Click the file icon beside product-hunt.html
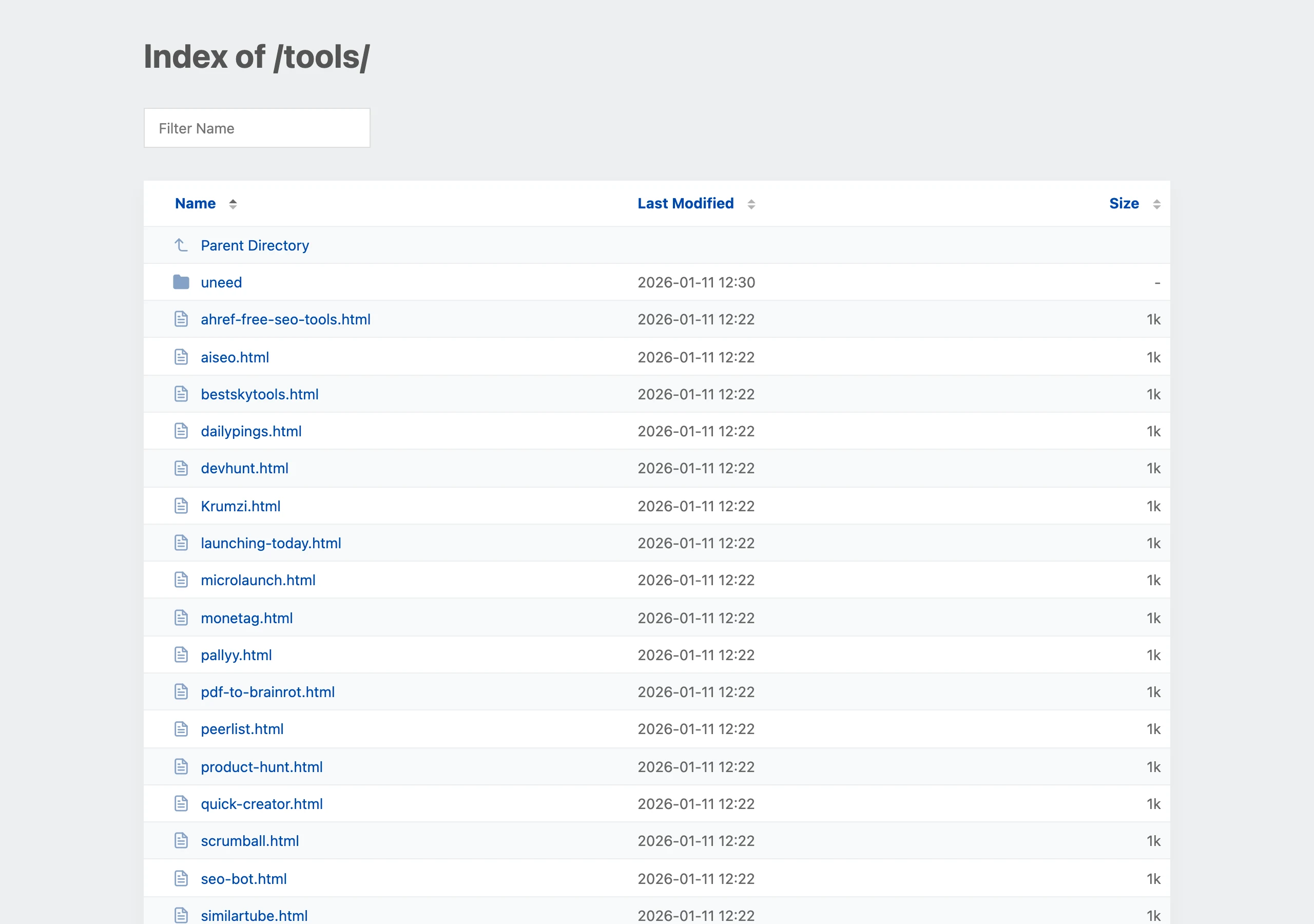The width and height of the screenshot is (1314, 924). coord(181,766)
